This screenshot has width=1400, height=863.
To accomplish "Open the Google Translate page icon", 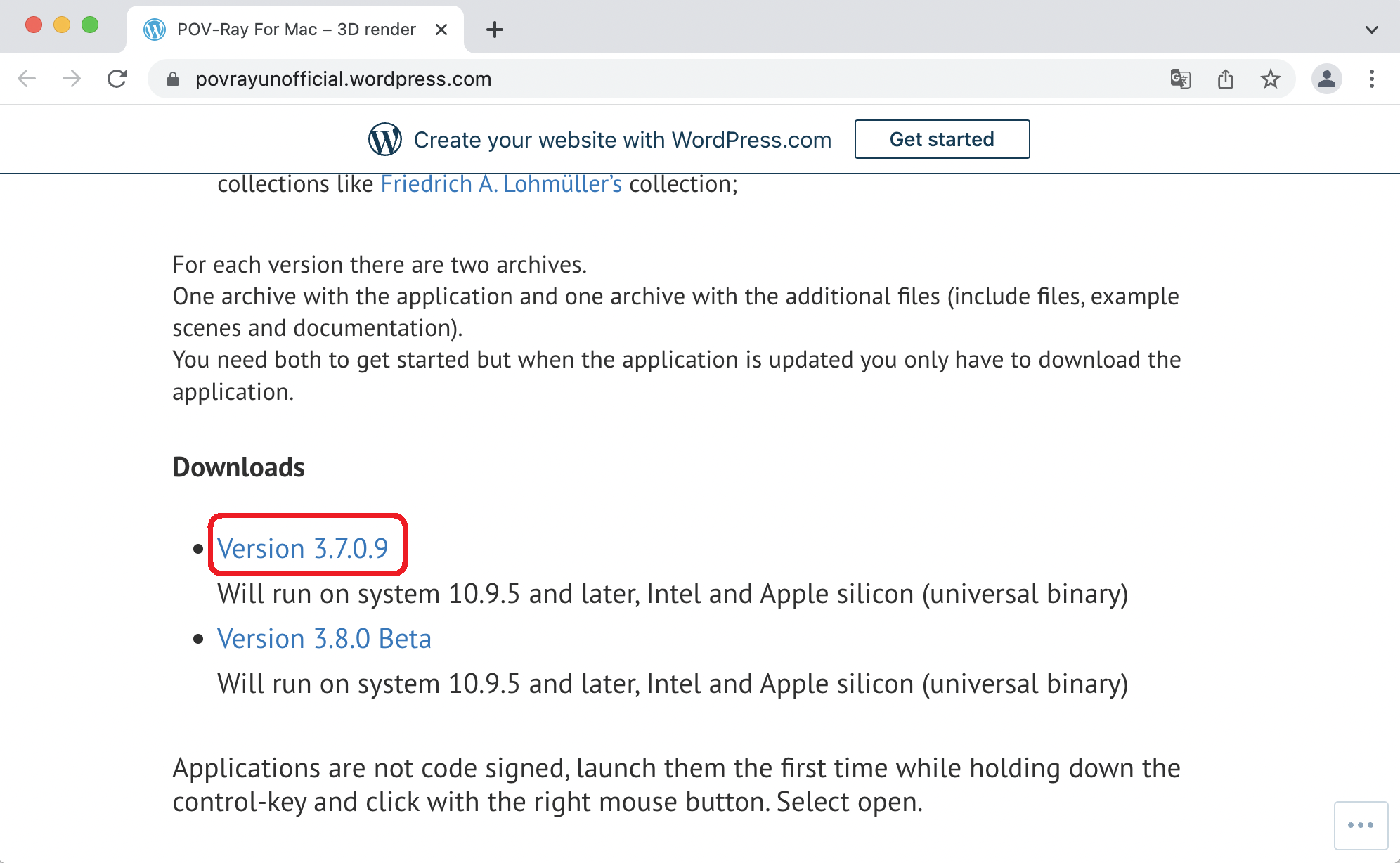I will [1180, 79].
